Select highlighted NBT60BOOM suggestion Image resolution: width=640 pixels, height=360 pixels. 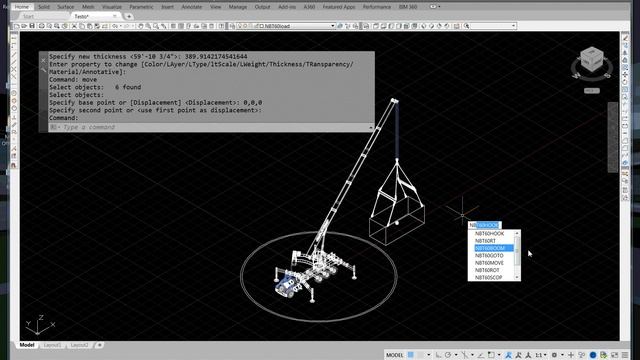coord(494,248)
